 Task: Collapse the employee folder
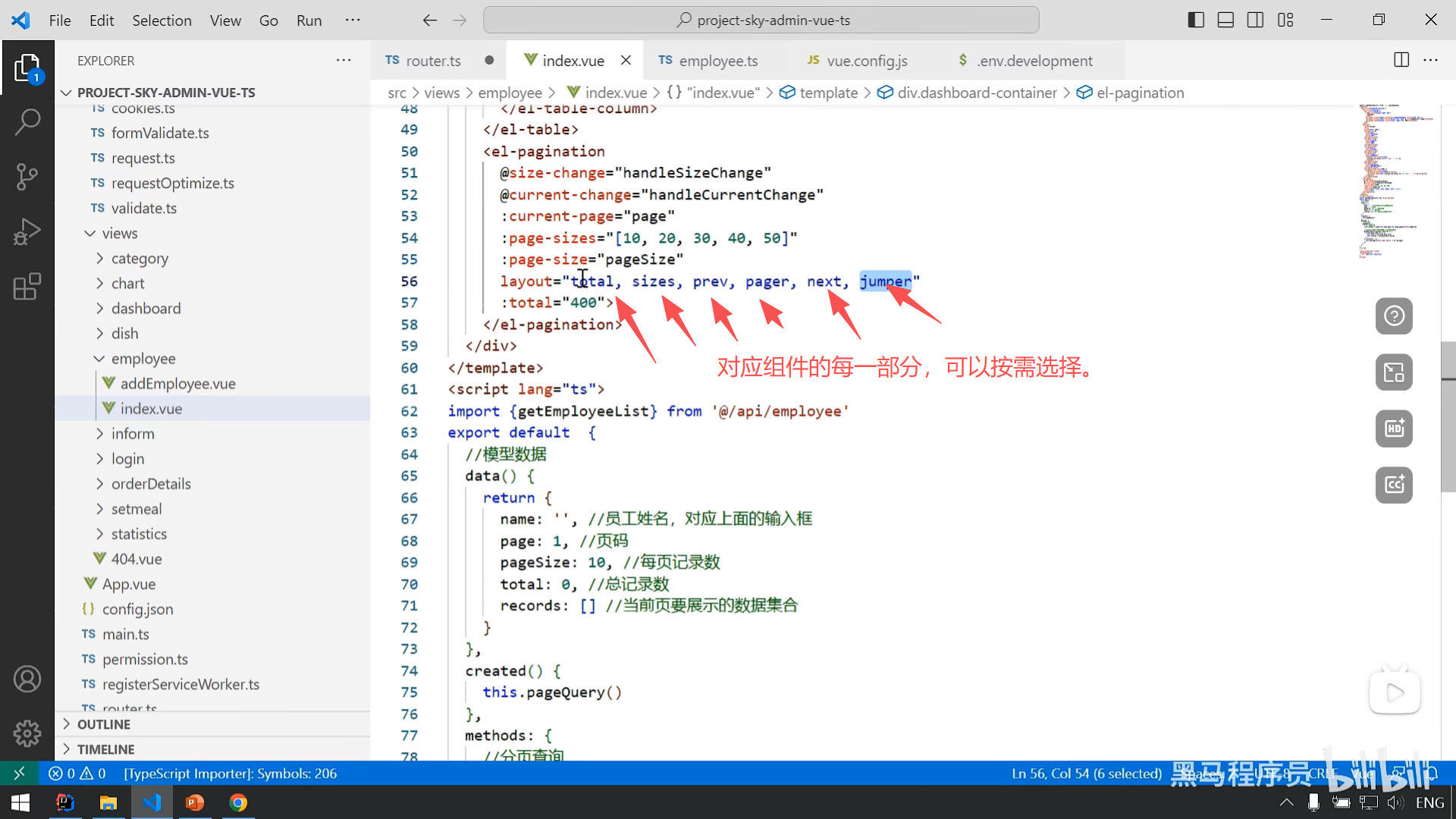point(143,359)
